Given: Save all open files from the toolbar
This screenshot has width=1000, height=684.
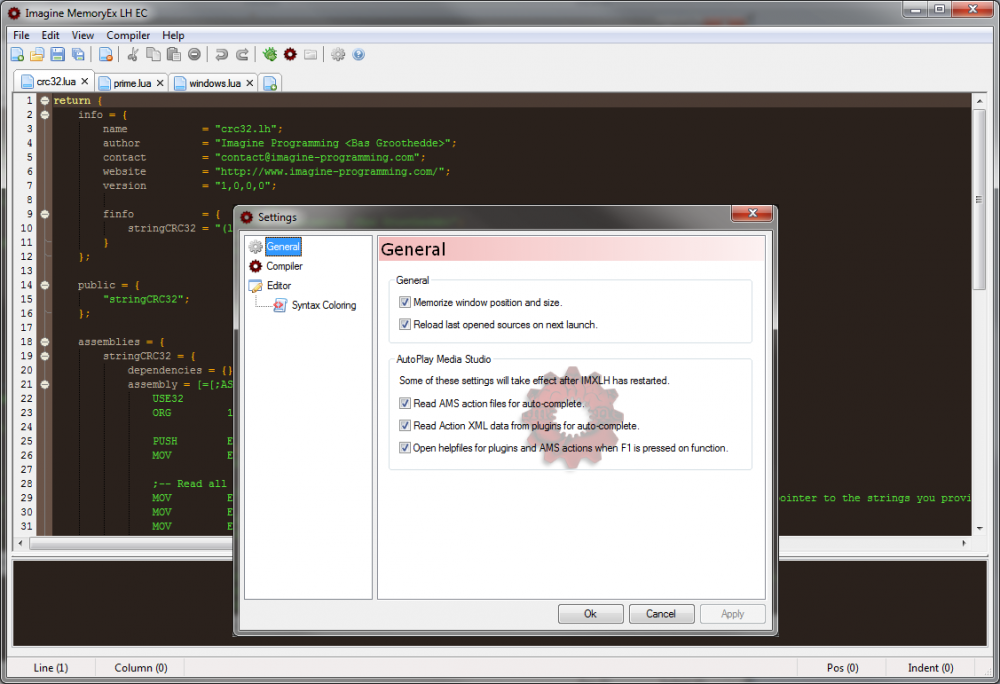Looking at the screenshot, I should [78, 55].
